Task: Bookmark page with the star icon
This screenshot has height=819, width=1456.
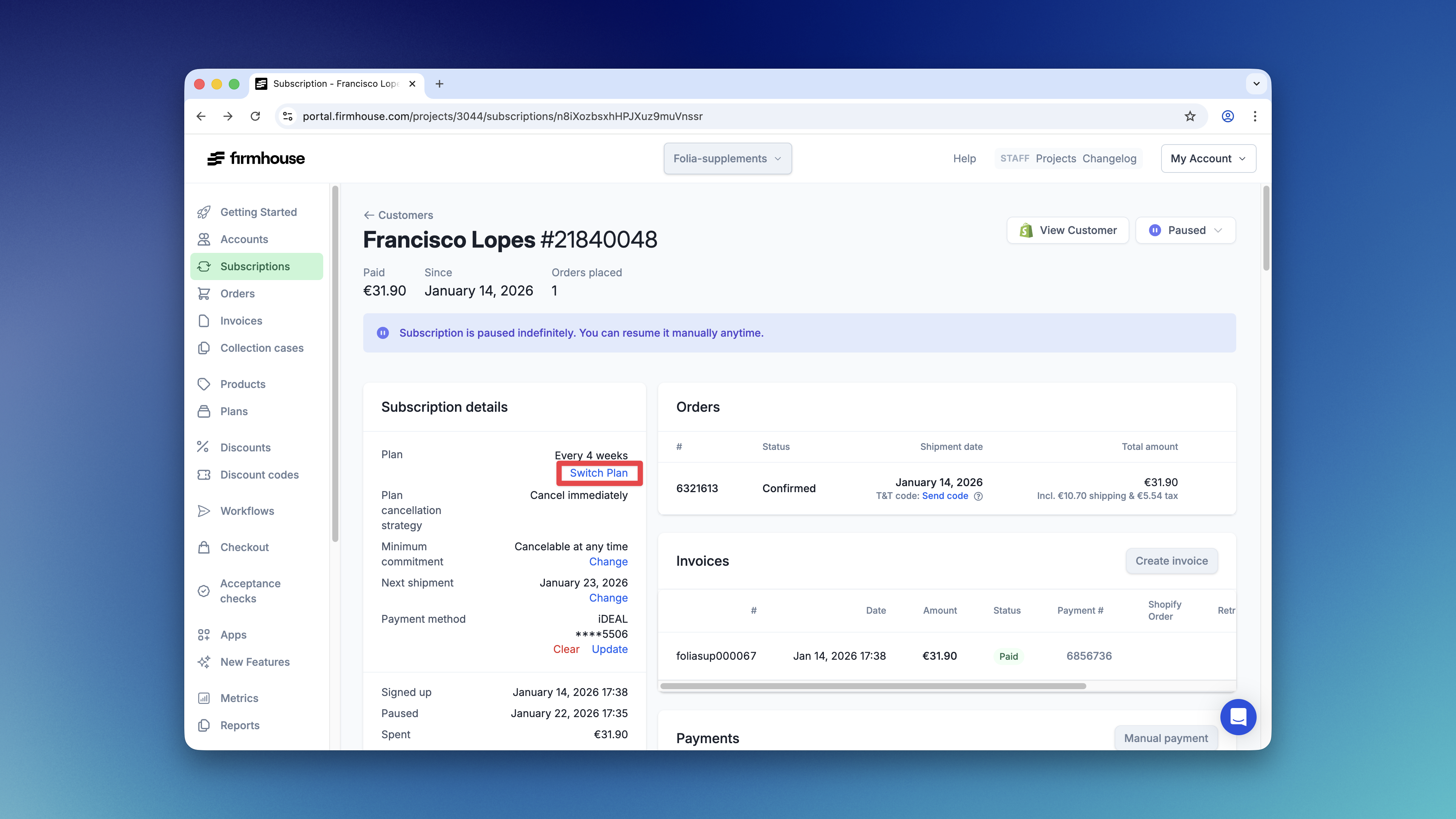Action: 1190,116
